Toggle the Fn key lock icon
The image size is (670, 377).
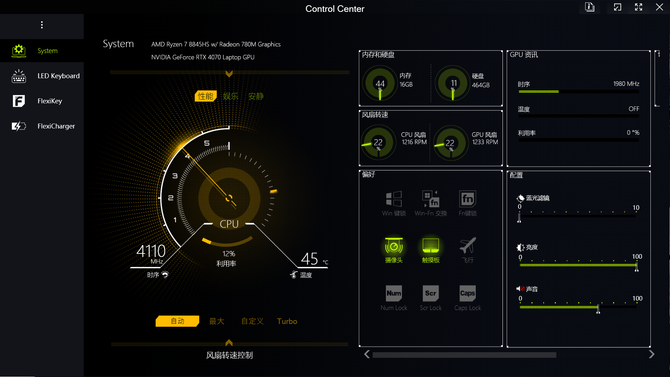(x=467, y=199)
